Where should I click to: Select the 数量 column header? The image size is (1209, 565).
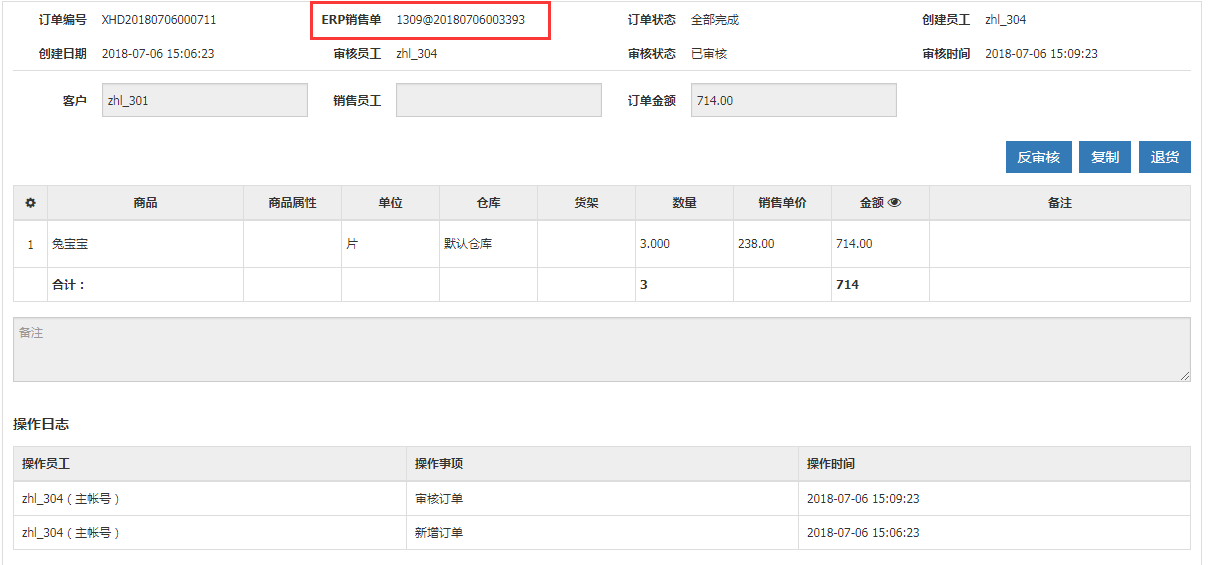point(684,203)
